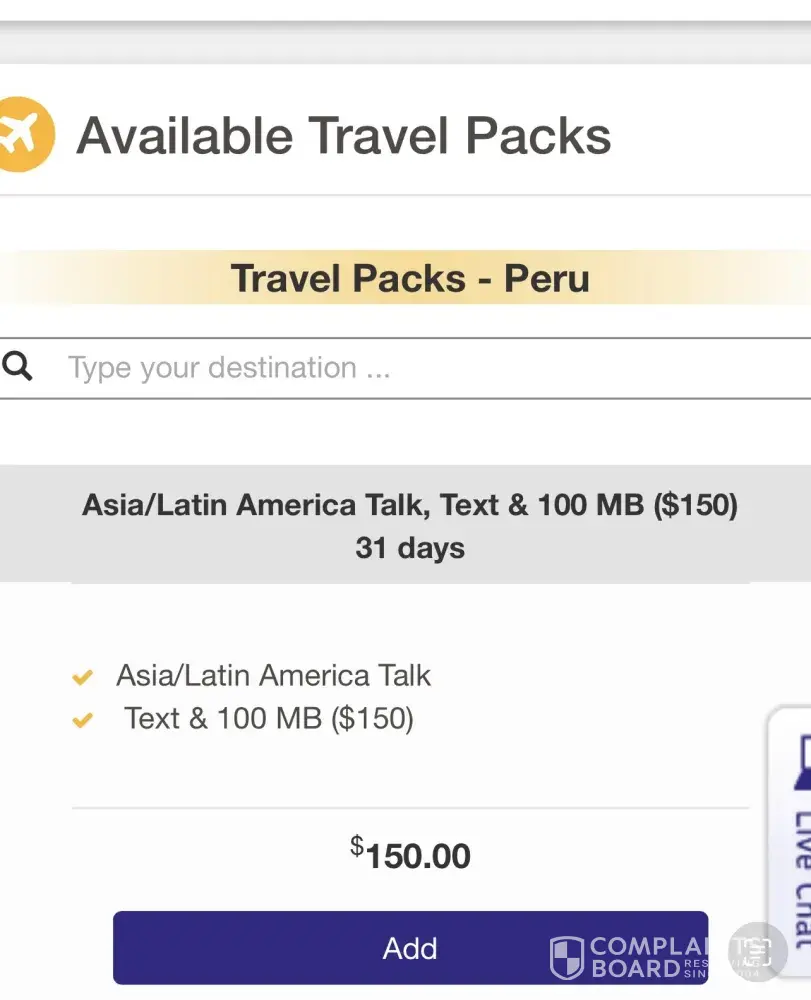Image resolution: width=811 pixels, height=1000 pixels.
Task: Click the gray bar at the page top
Action: tap(405, 42)
